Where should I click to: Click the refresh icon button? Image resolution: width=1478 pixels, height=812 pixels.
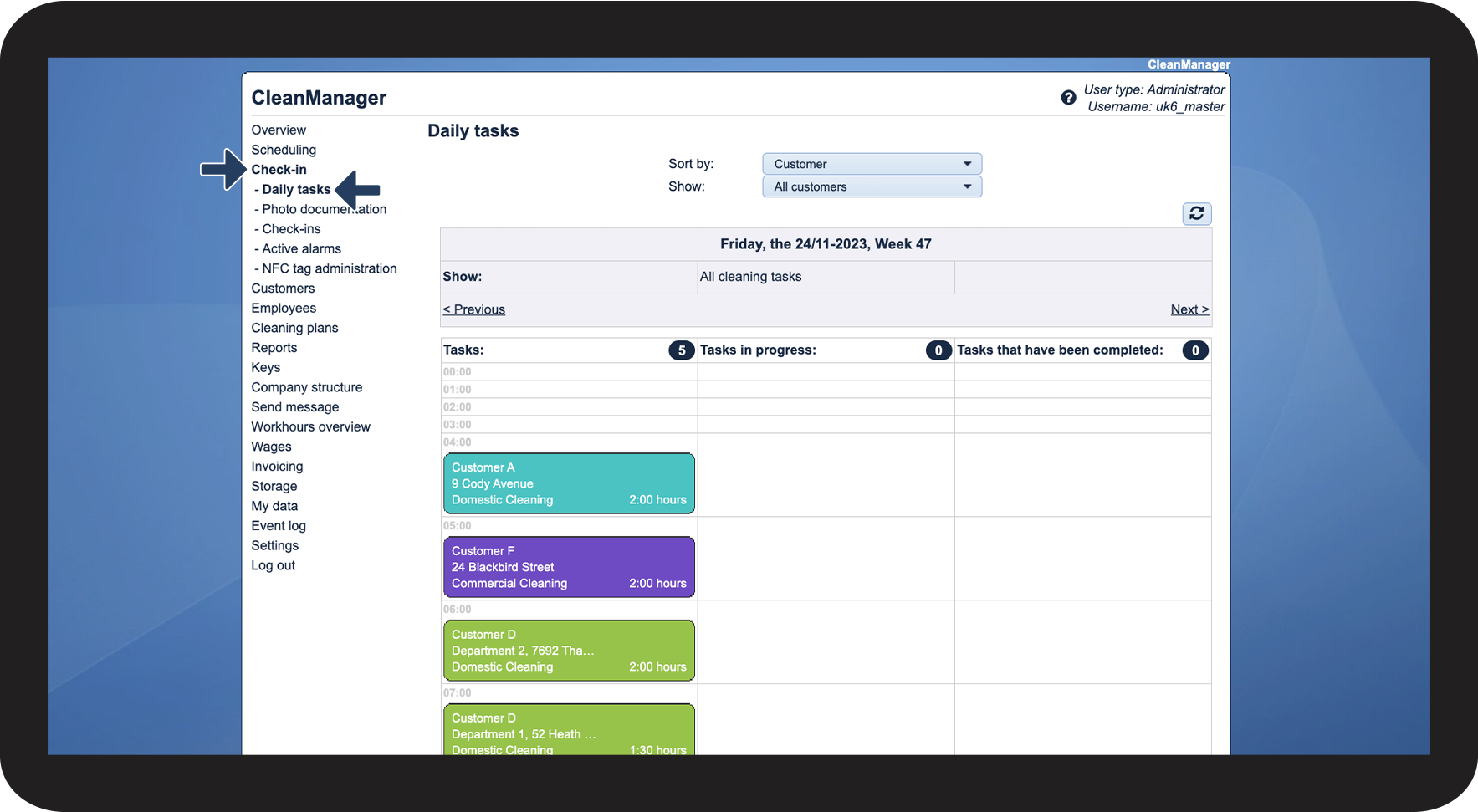pos(1196,213)
